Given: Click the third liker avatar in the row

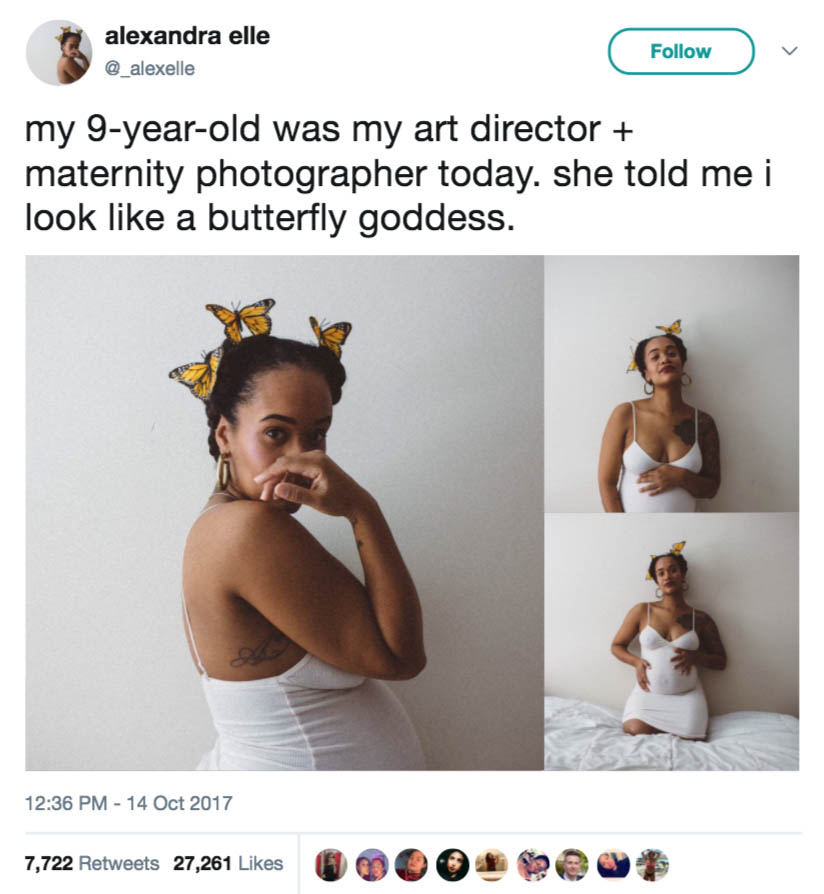Looking at the screenshot, I should point(412,864).
